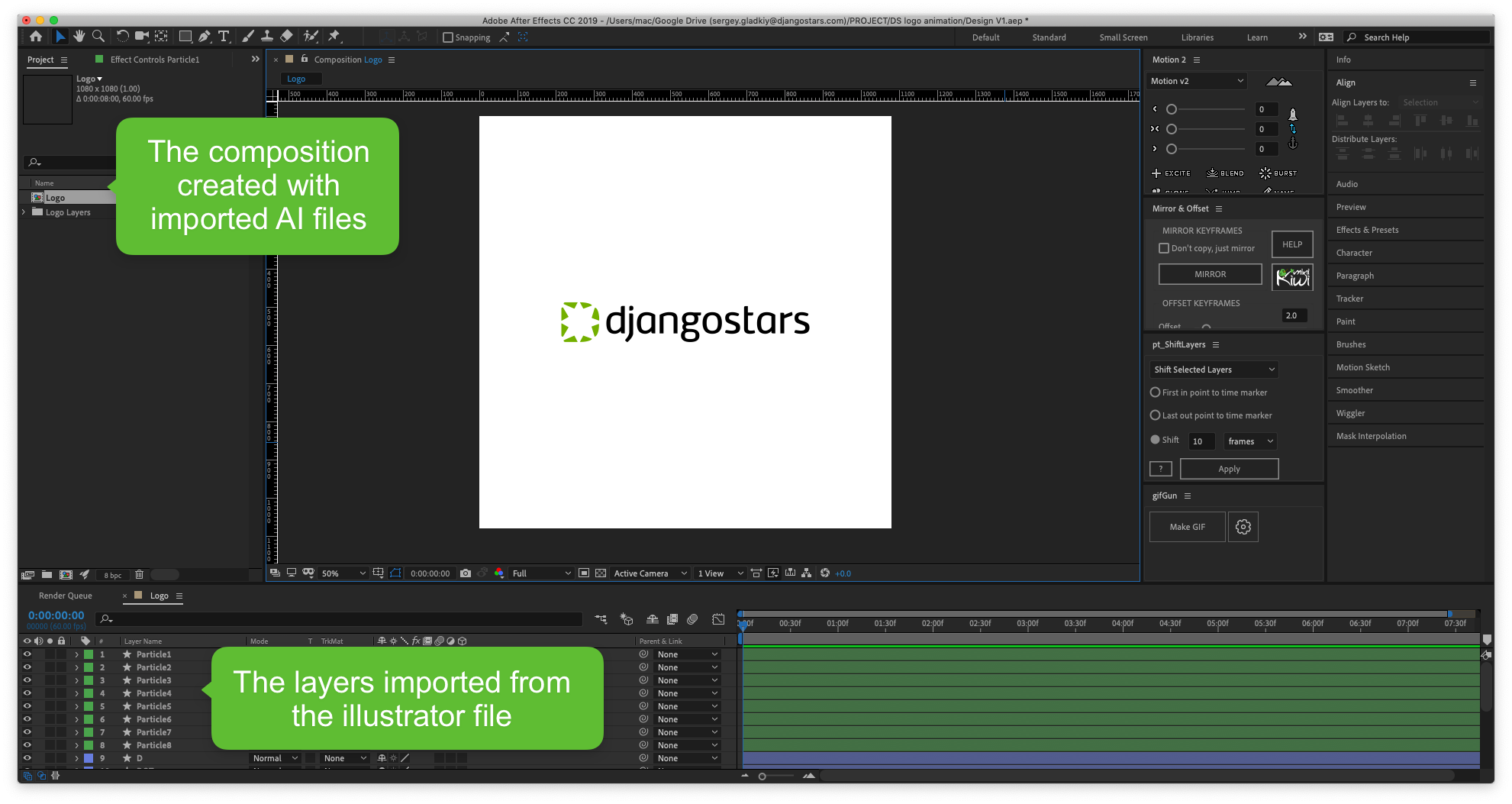
Task: Check 'Don't copy, just mirror' option
Action: (1164, 248)
